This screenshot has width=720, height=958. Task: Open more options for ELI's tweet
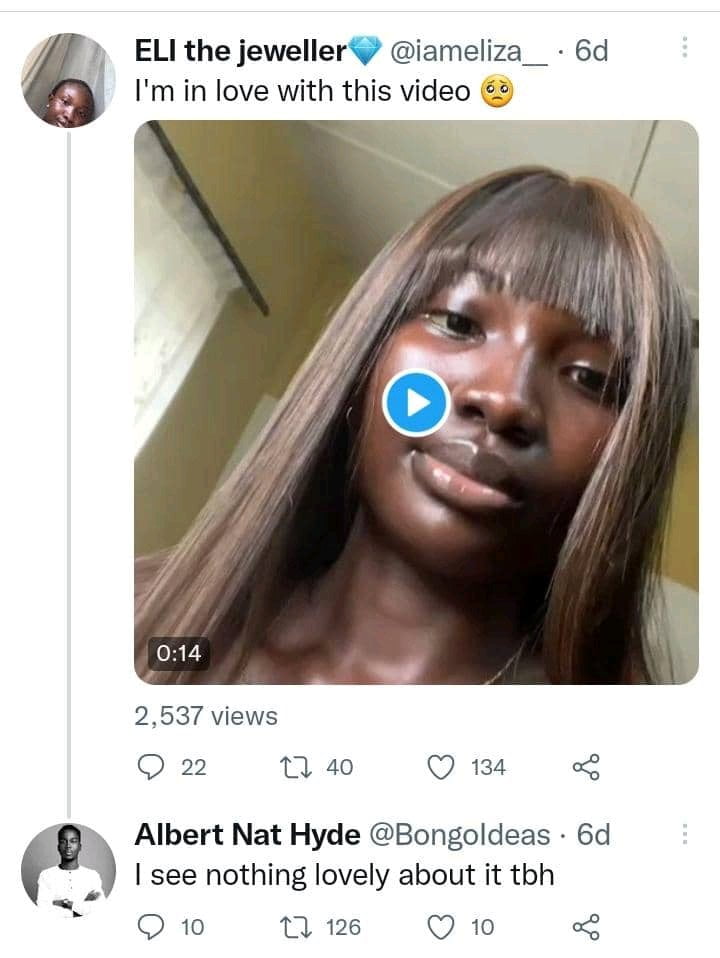685,47
